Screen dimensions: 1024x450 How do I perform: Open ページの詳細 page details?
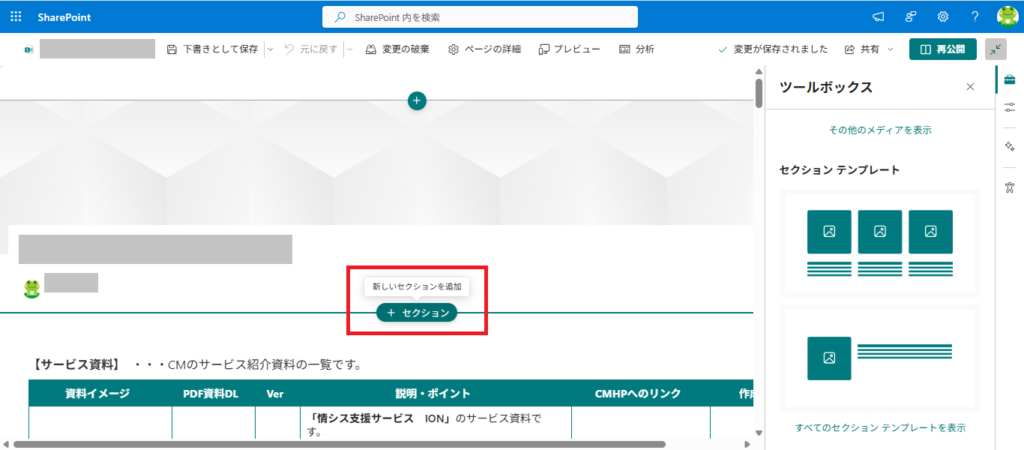point(485,49)
